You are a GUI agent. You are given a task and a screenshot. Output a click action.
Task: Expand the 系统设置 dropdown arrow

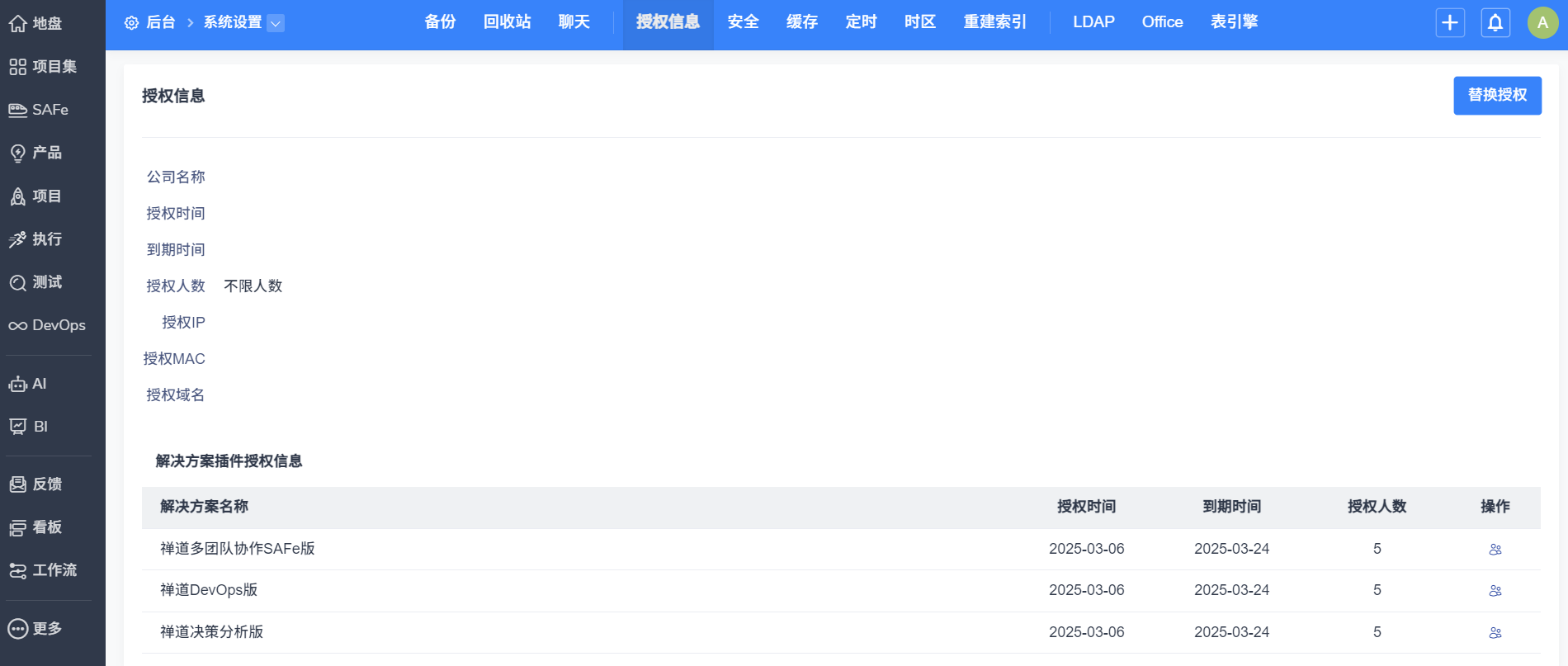click(276, 23)
